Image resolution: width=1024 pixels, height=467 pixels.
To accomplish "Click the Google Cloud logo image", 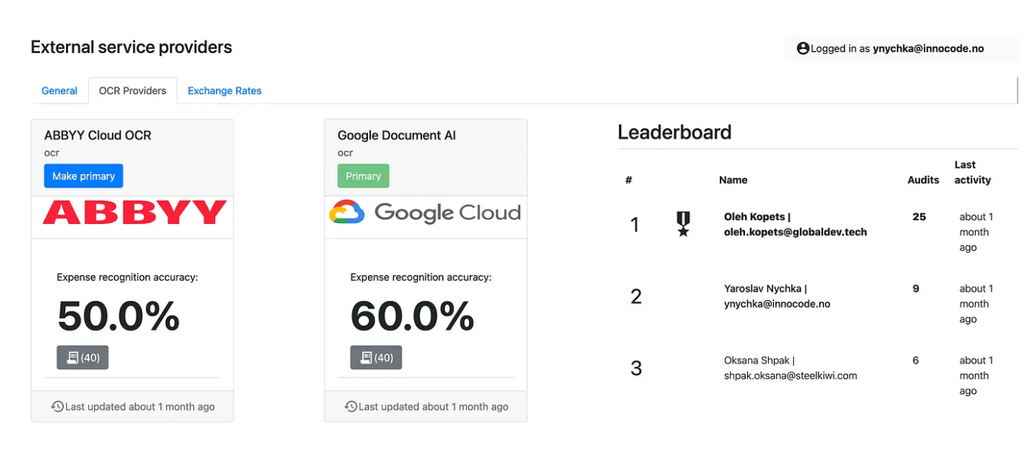I will [x=425, y=213].
